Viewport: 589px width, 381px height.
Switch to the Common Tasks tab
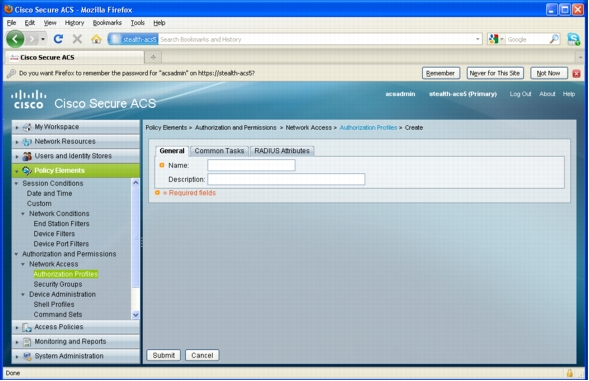click(x=219, y=151)
